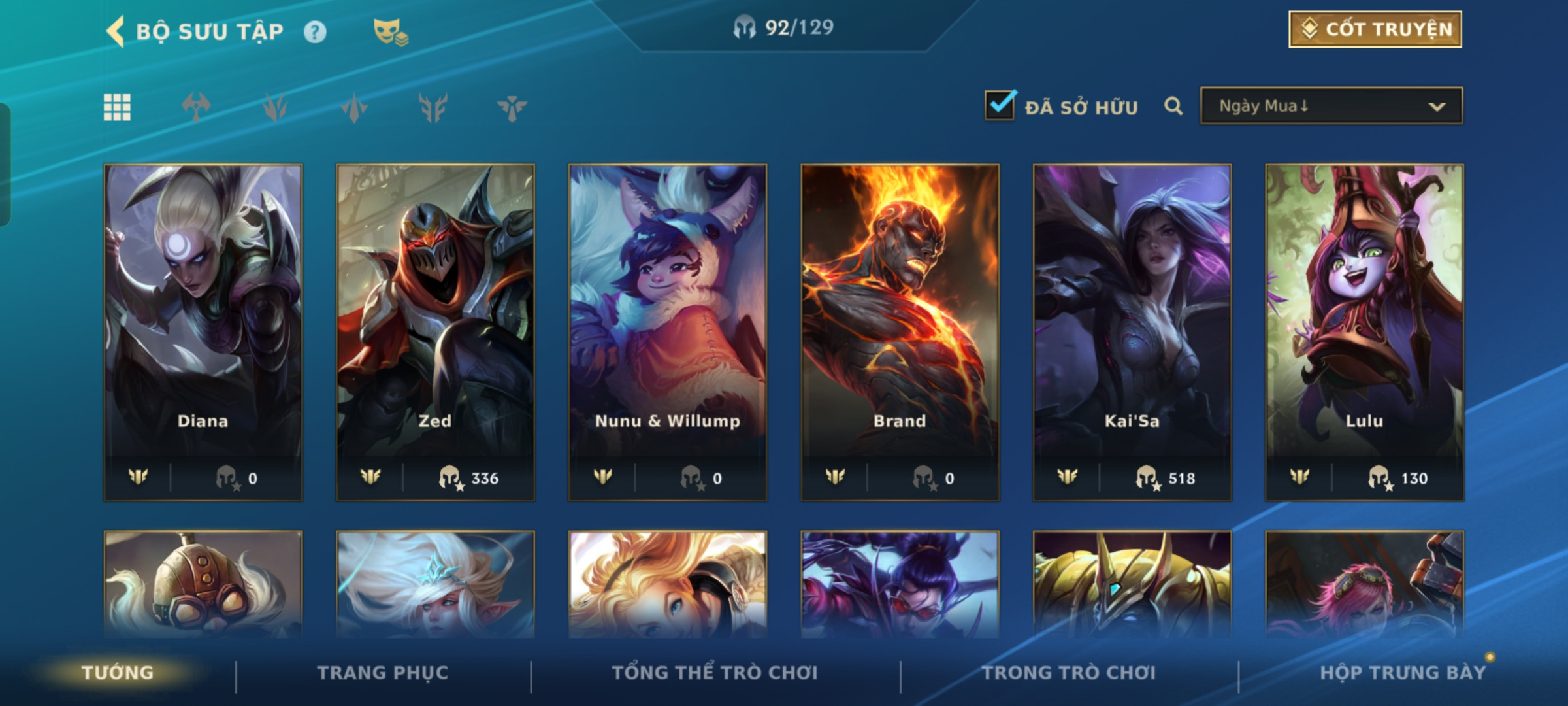Select the all-champions grid filter icon
The height and width of the screenshot is (706, 1568).
coord(117,107)
